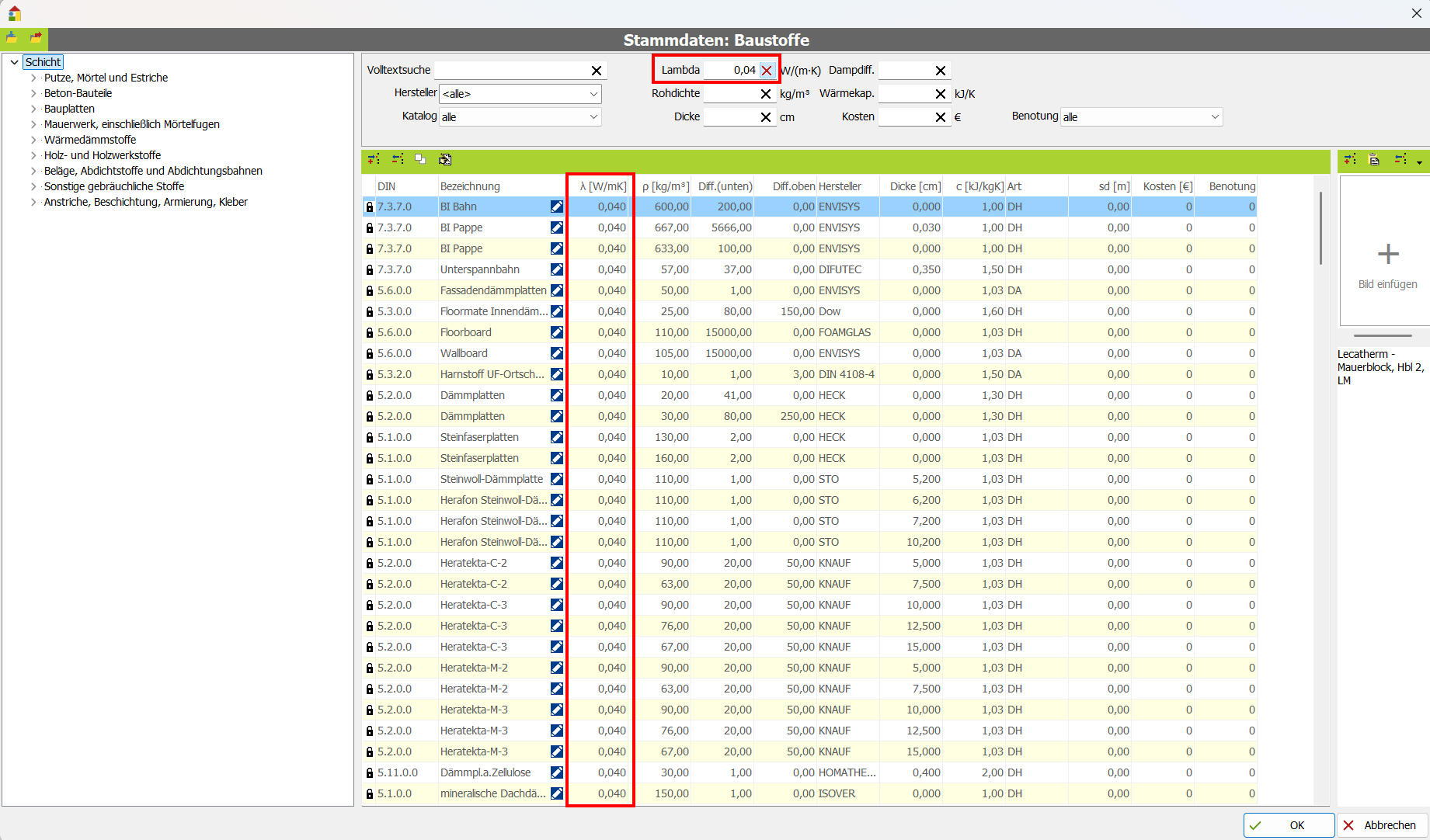Click the remove row icon above material table
Viewport: 1430px width, 840px height.
pyautogui.click(x=398, y=159)
